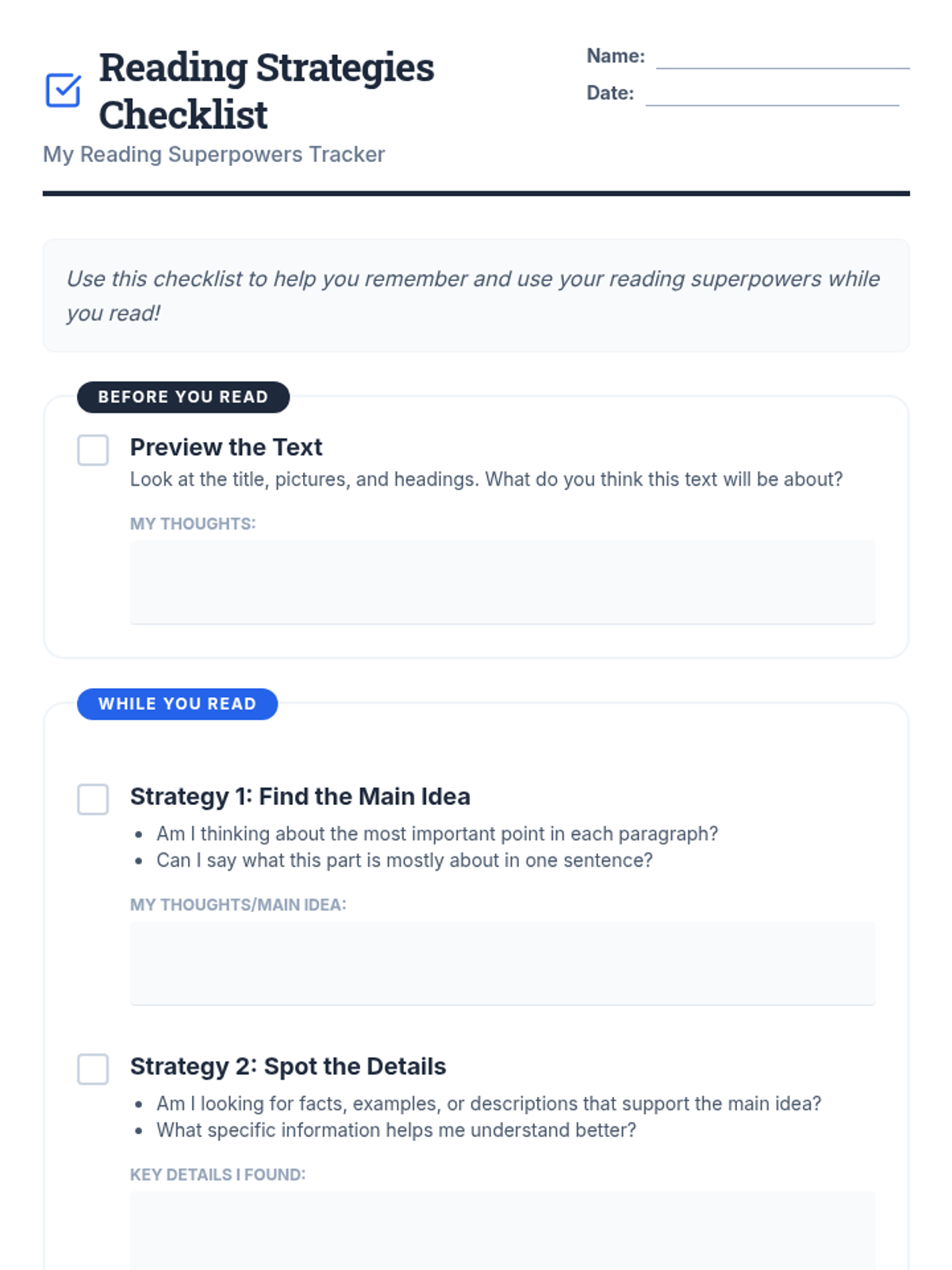The image size is (952, 1270).
Task: Check the Preview the Text checkbox
Action: pos(93,450)
